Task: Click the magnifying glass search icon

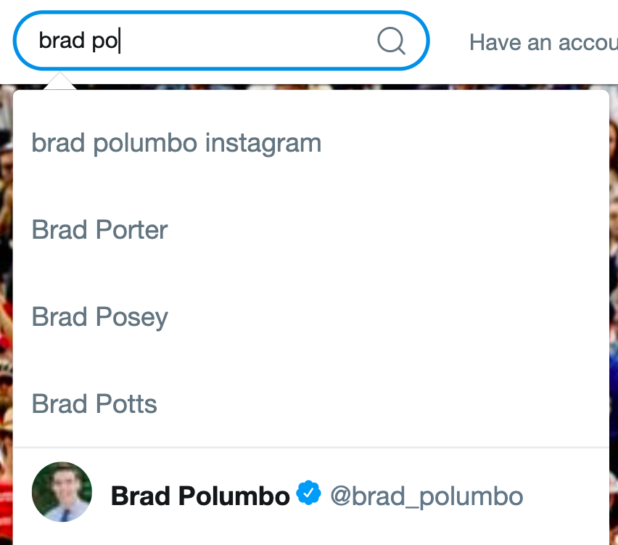Action: click(x=391, y=41)
